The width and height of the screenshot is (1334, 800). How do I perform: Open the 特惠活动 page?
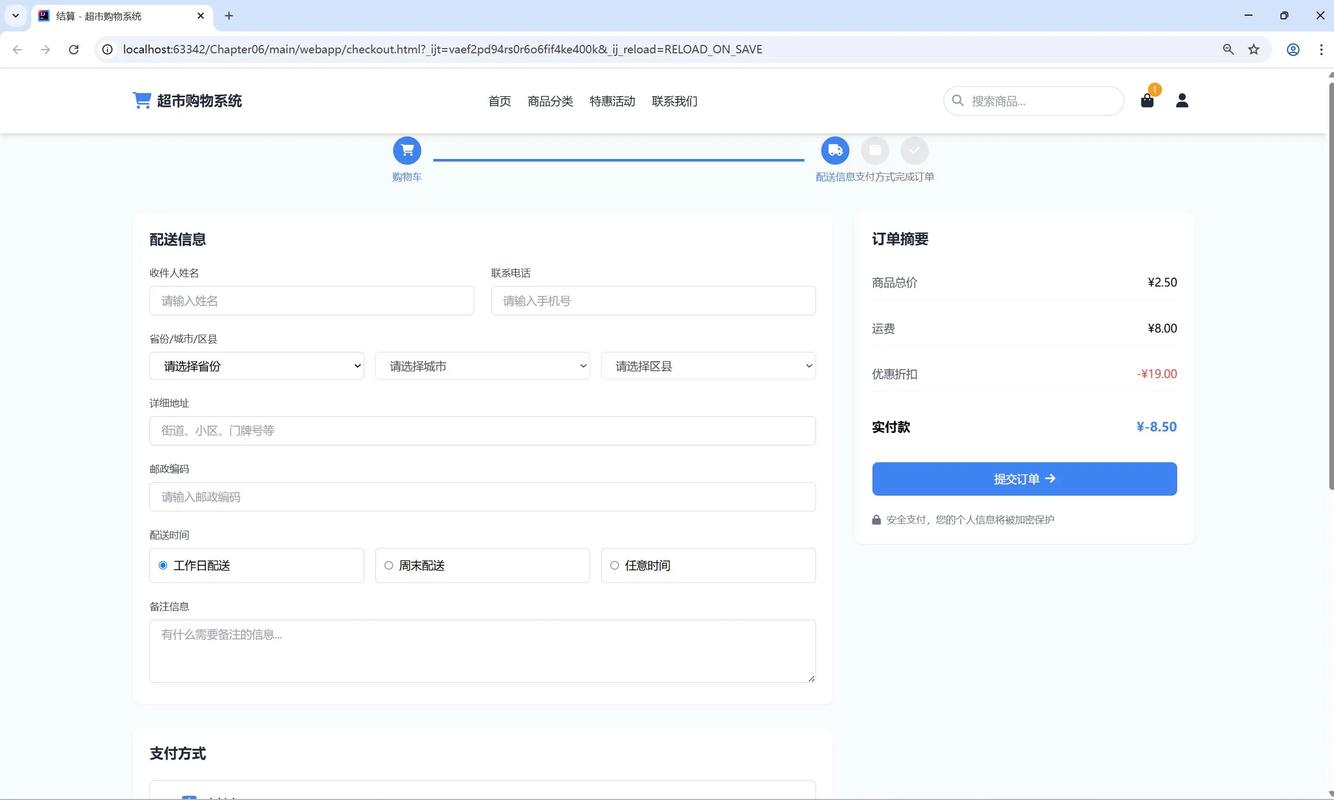tap(612, 100)
